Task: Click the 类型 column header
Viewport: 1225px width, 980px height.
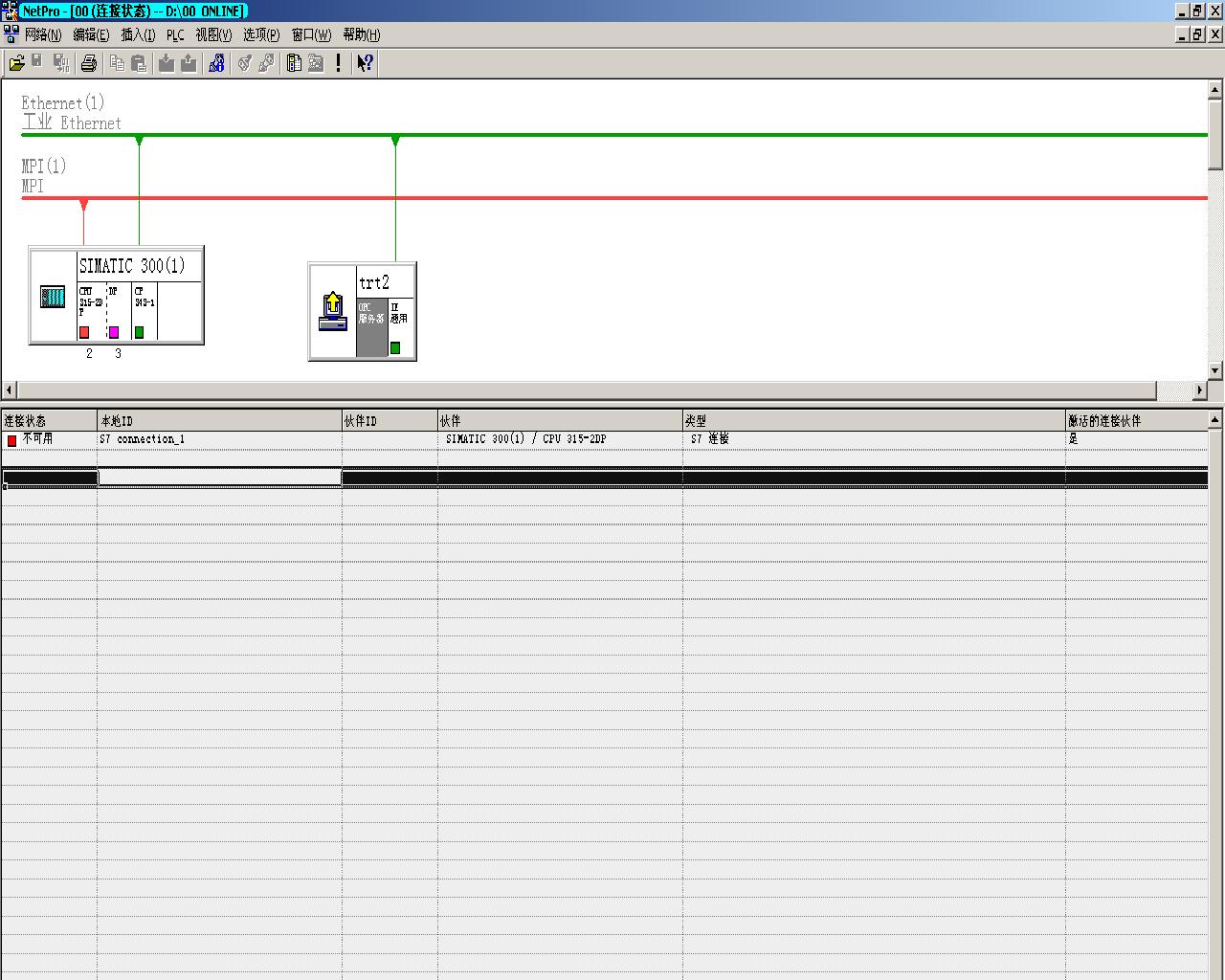Action: [874, 421]
